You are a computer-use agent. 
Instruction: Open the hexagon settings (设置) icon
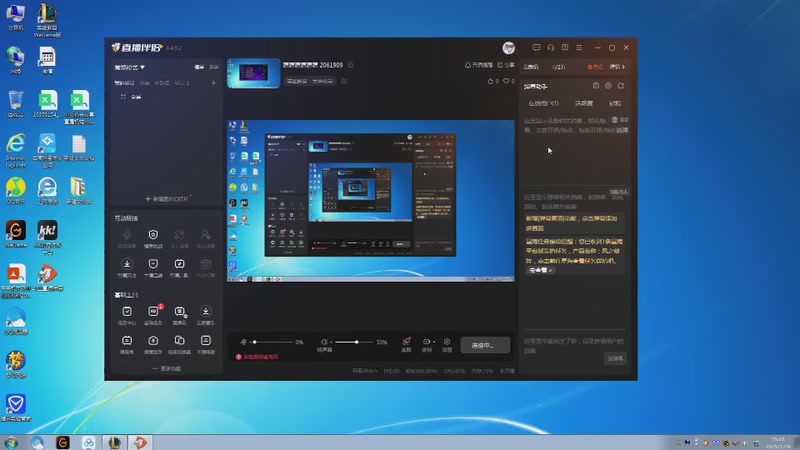click(447, 344)
